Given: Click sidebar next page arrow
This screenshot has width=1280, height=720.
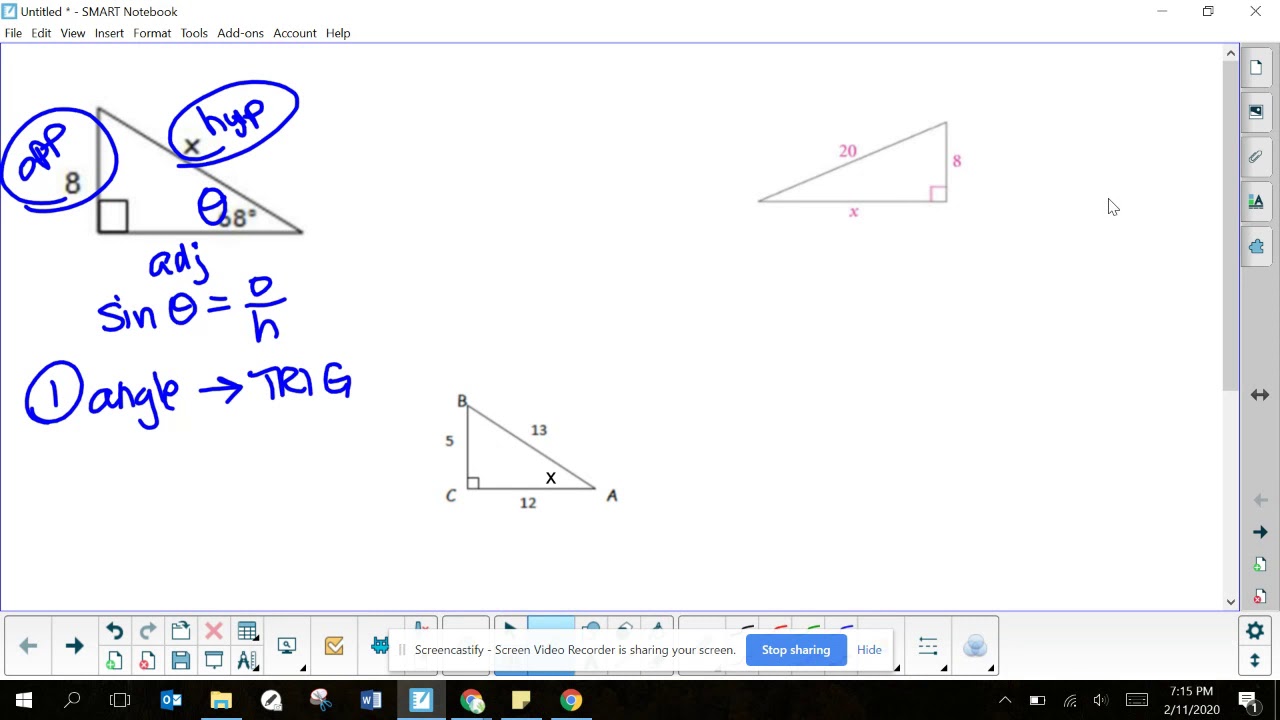Looking at the screenshot, I should point(1260,532).
